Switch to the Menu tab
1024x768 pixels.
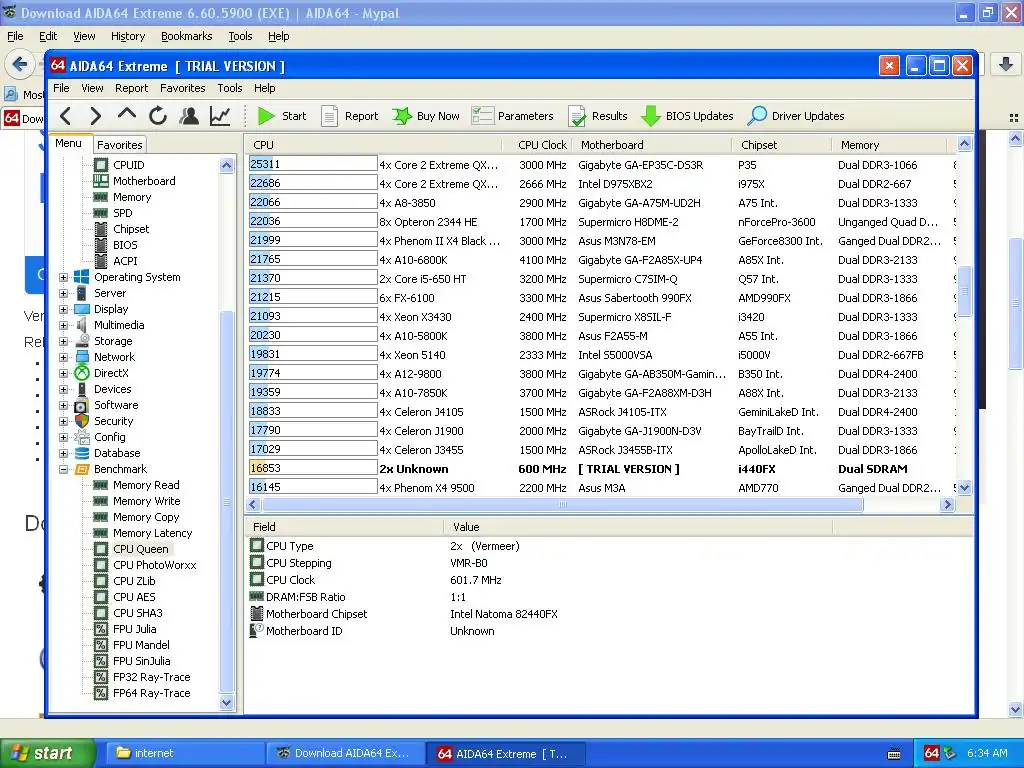(x=69, y=143)
